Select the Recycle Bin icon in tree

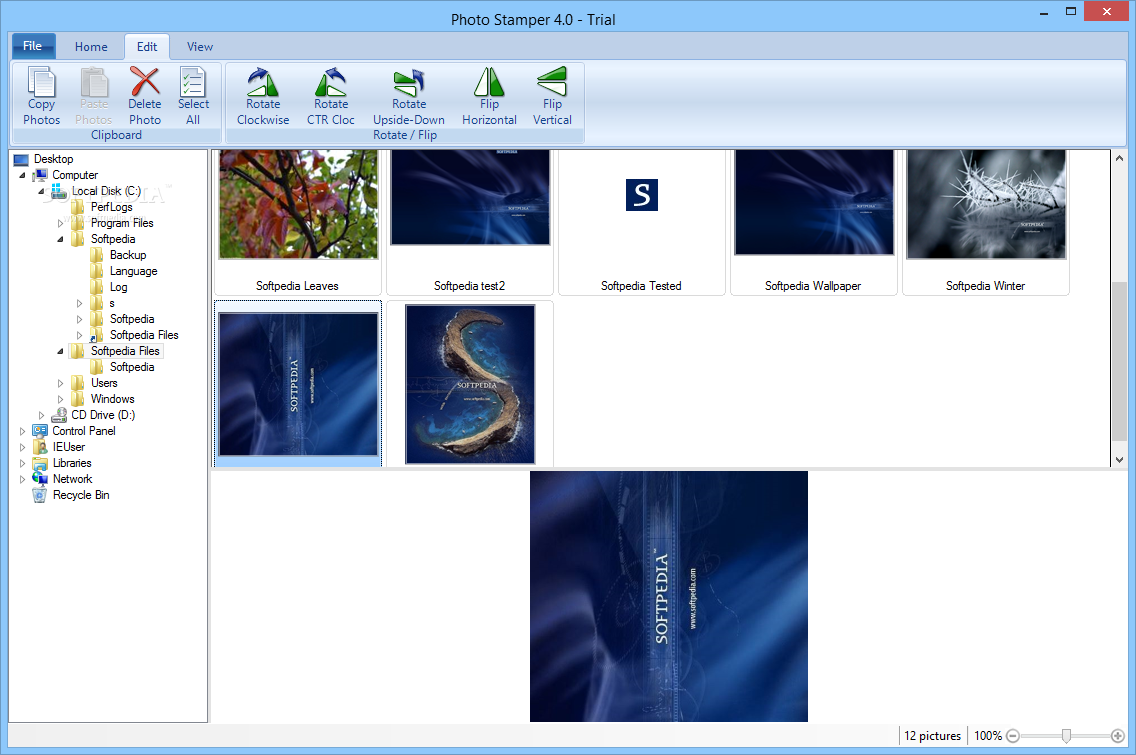(40, 495)
